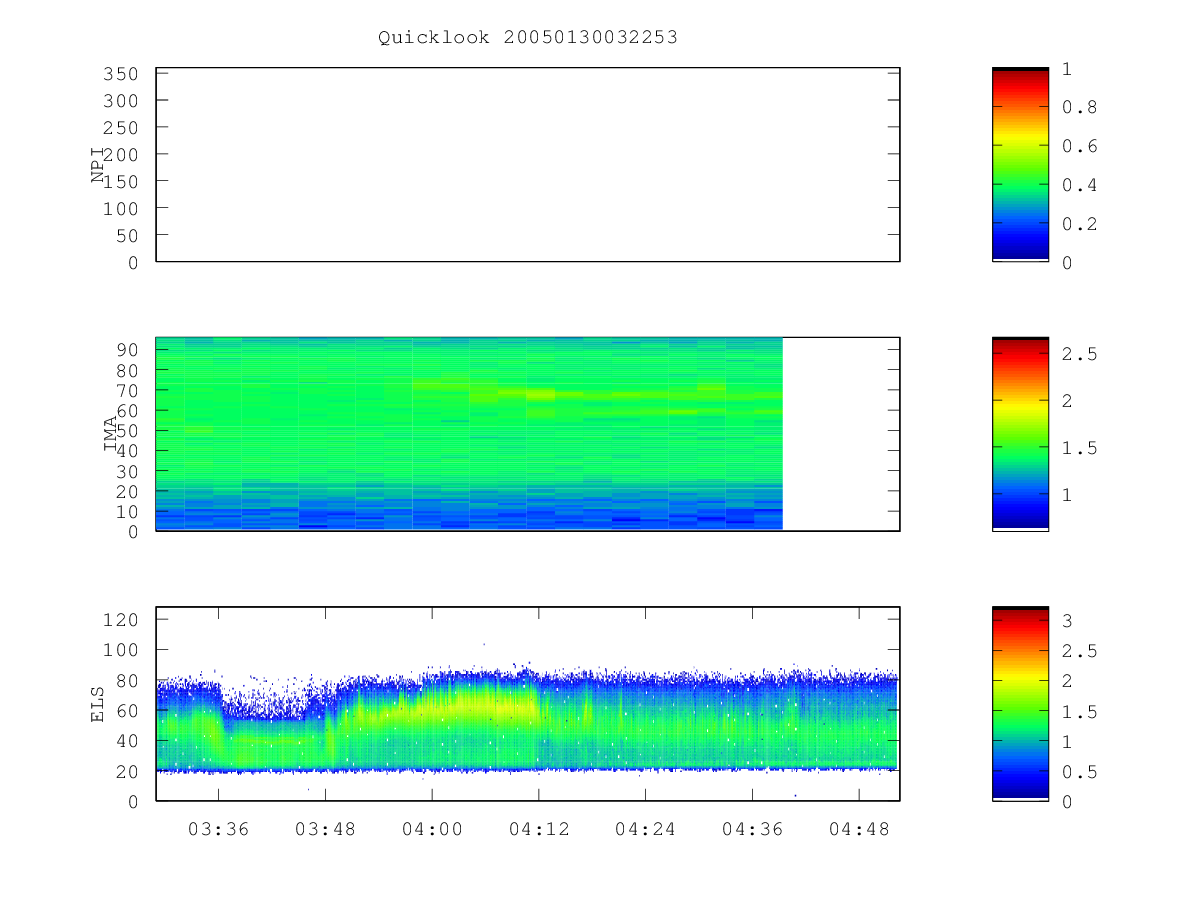Screen dimensions: 1200x900
Task: Click the 04:00 time tick label
Action: point(432,829)
